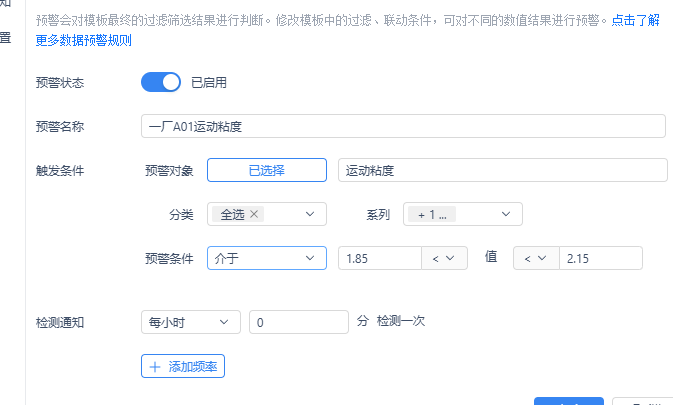This screenshot has height=405, width=673.
Task: Remove the 全选 tag with its X icon
Action: coord(254,214)
